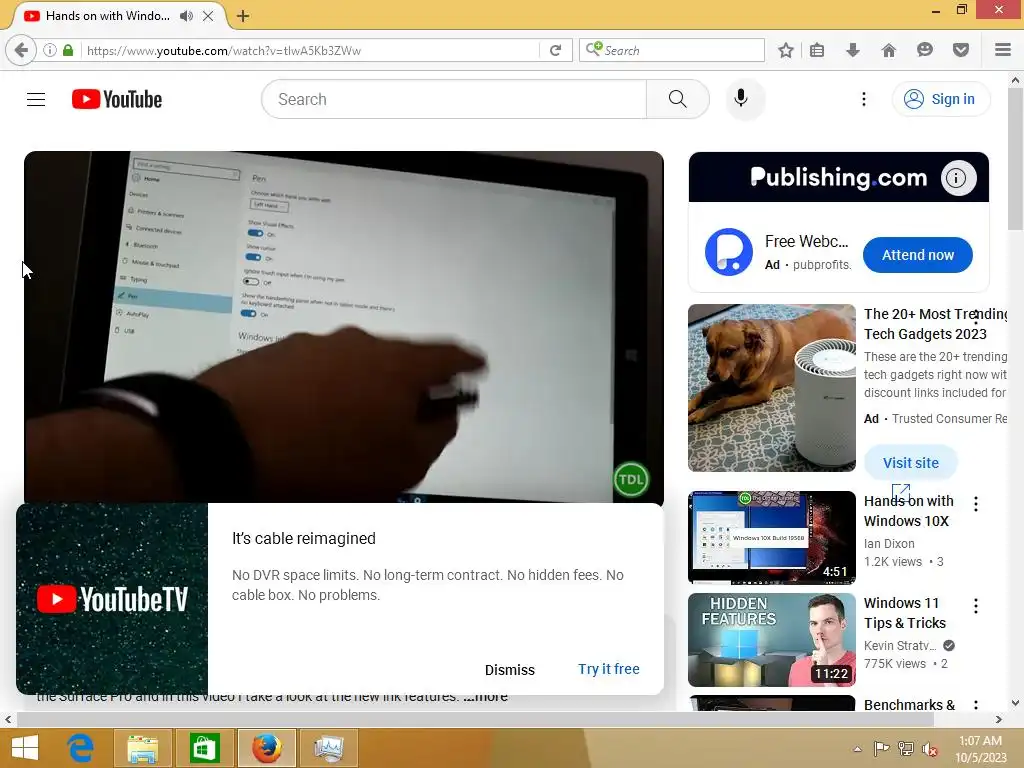Screen dimensions: 1024x768
Task: Show hidden system tray icons
Action: tap(857, 749)
